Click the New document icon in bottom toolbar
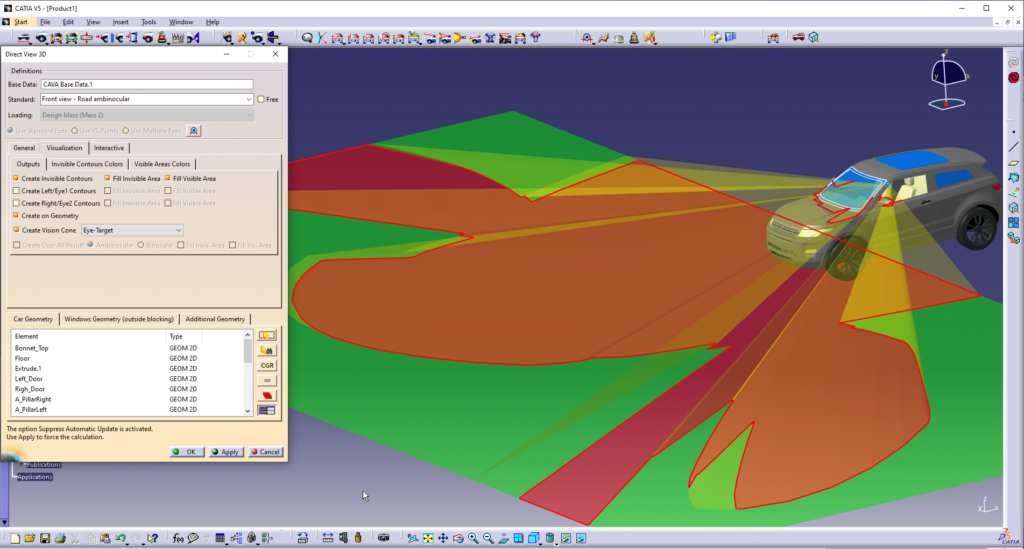Image resolution: width=1024 pixels, height=549 pixels. pos(14,539)
